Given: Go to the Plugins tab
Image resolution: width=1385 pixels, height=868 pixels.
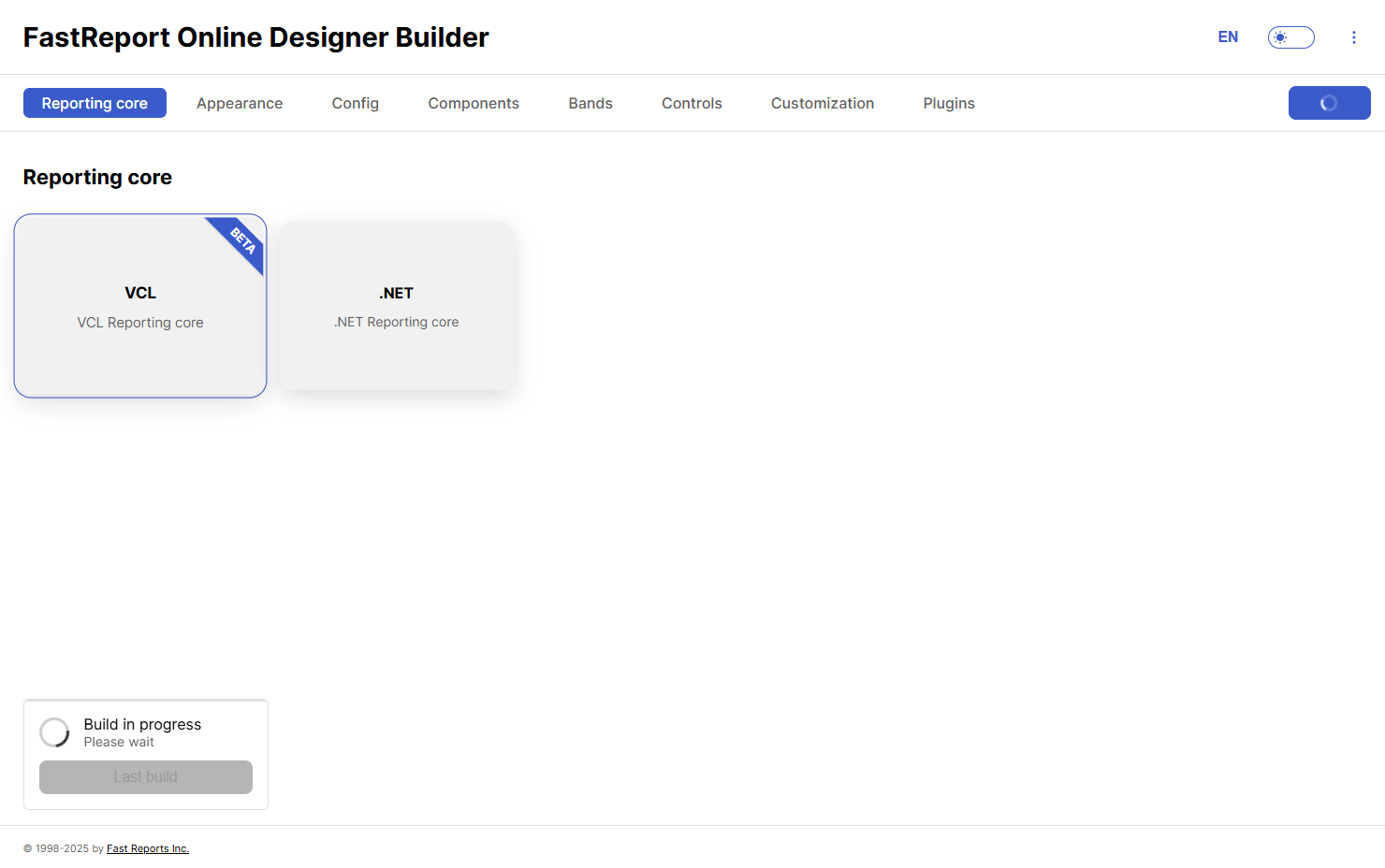Looking at the screenshot, I should (x=949, y=103).
